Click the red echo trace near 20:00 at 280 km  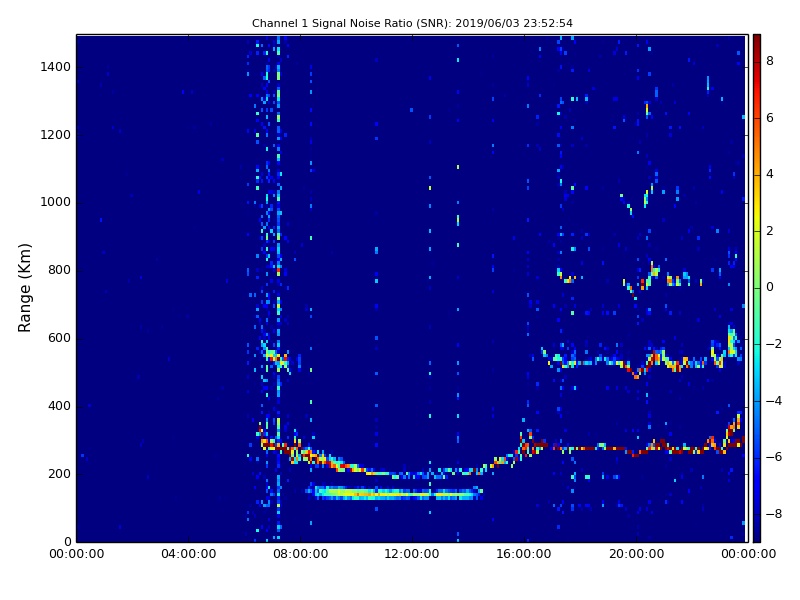(636, 450)
